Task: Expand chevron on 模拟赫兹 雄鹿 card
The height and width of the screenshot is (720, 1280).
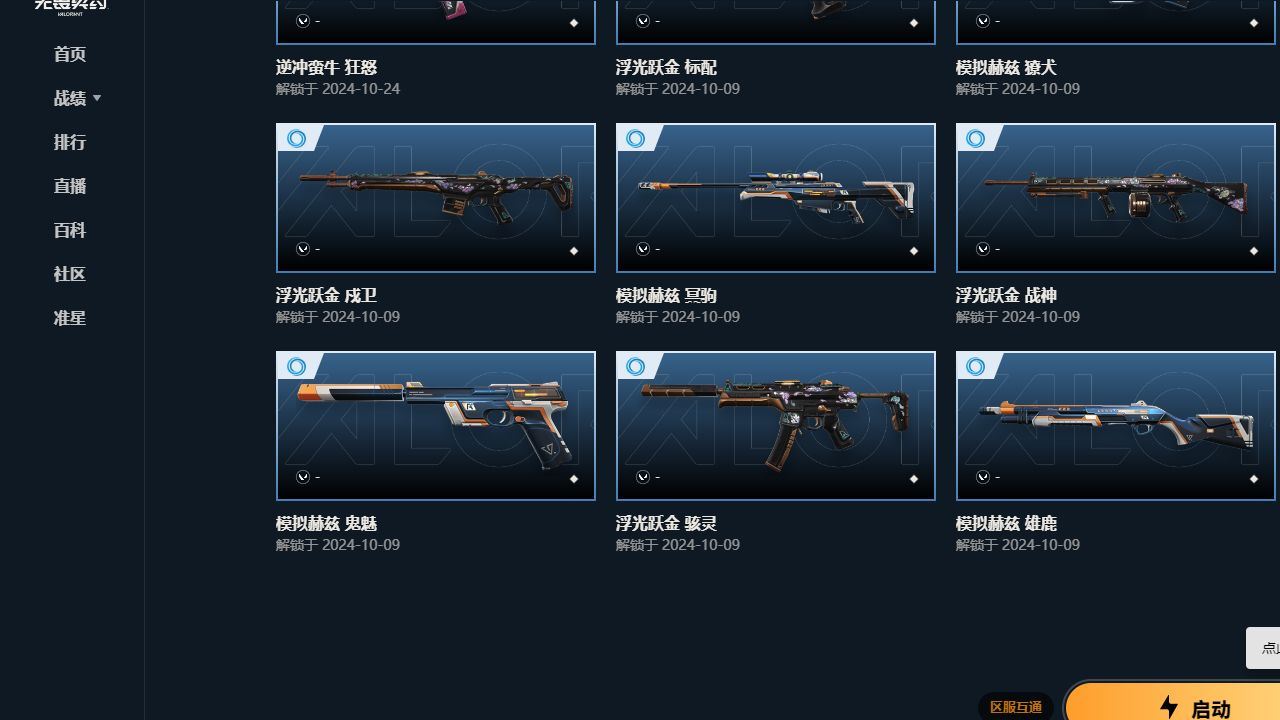Action: point(983,477)
